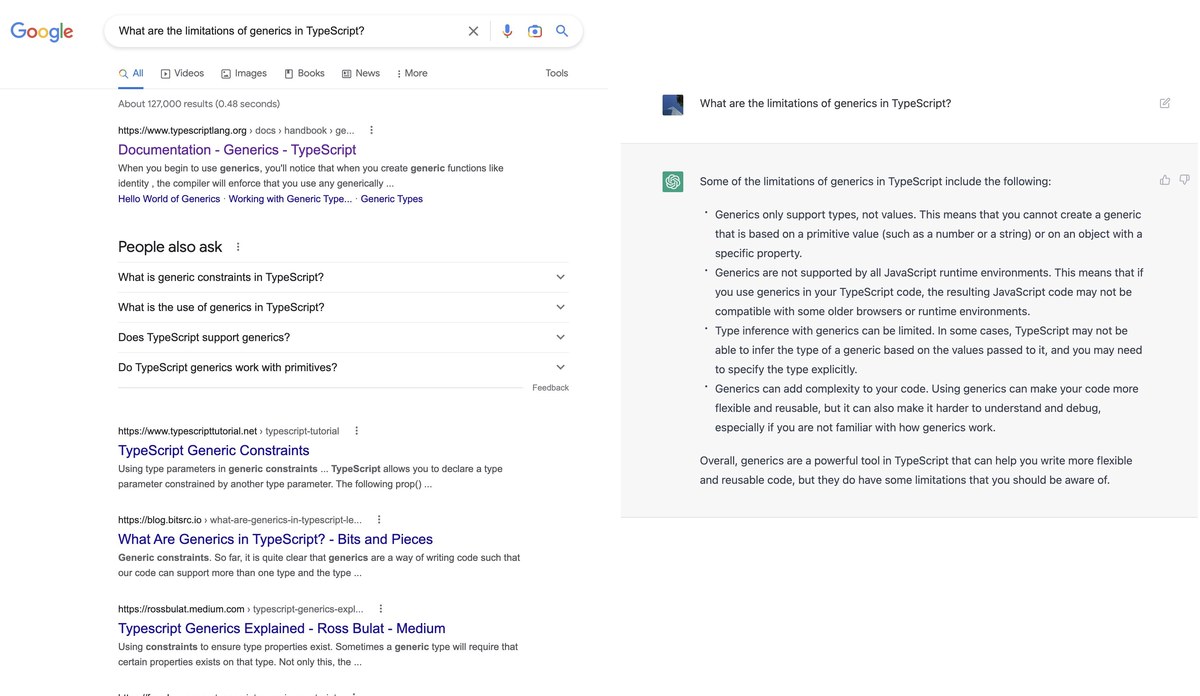Image resolution: width=1200 pixels, height=696 pixels.
Task: Click bullet 'Generics can add complexity to your code'
Action: 926,408
